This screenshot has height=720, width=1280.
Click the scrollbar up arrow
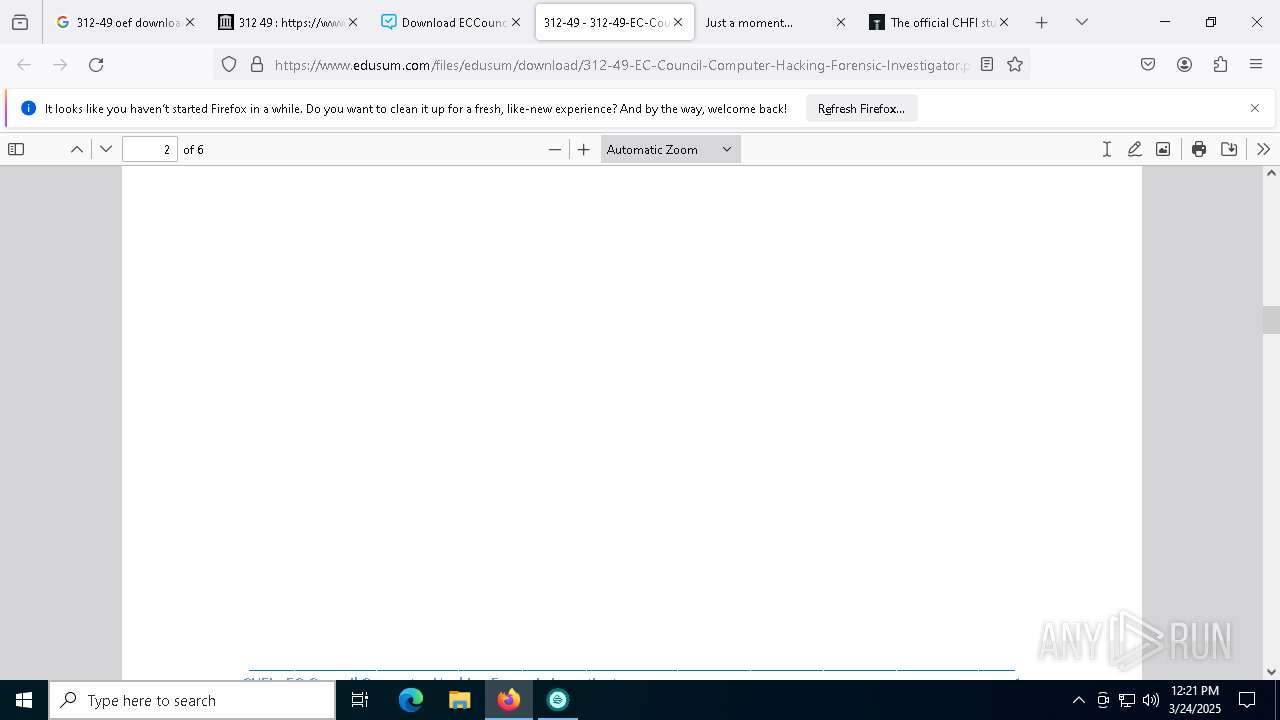(x=1271, y=173)
